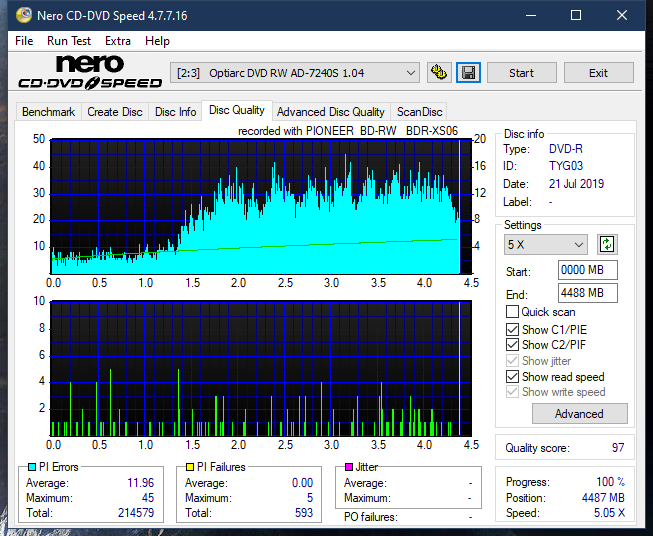Viewport: 653px width, 536px height.
Task: Click the Exit button
Action: (598, 73)
